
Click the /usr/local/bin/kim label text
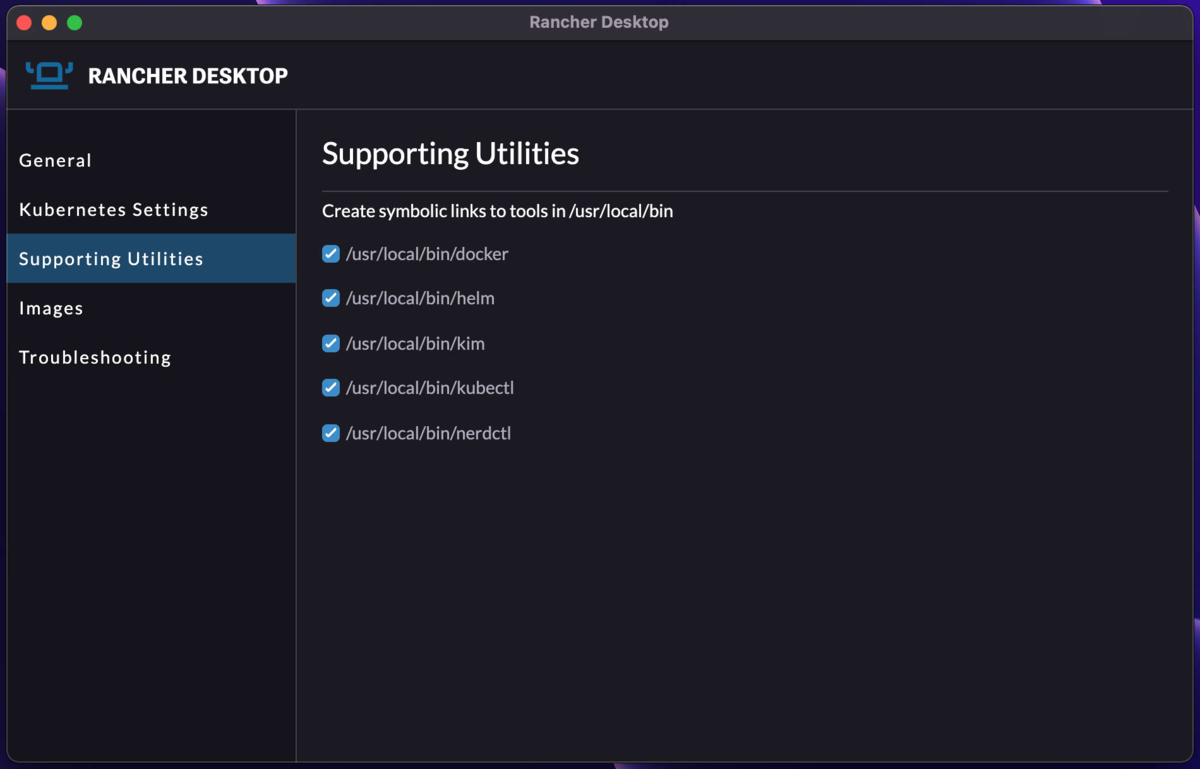point(415,343)
